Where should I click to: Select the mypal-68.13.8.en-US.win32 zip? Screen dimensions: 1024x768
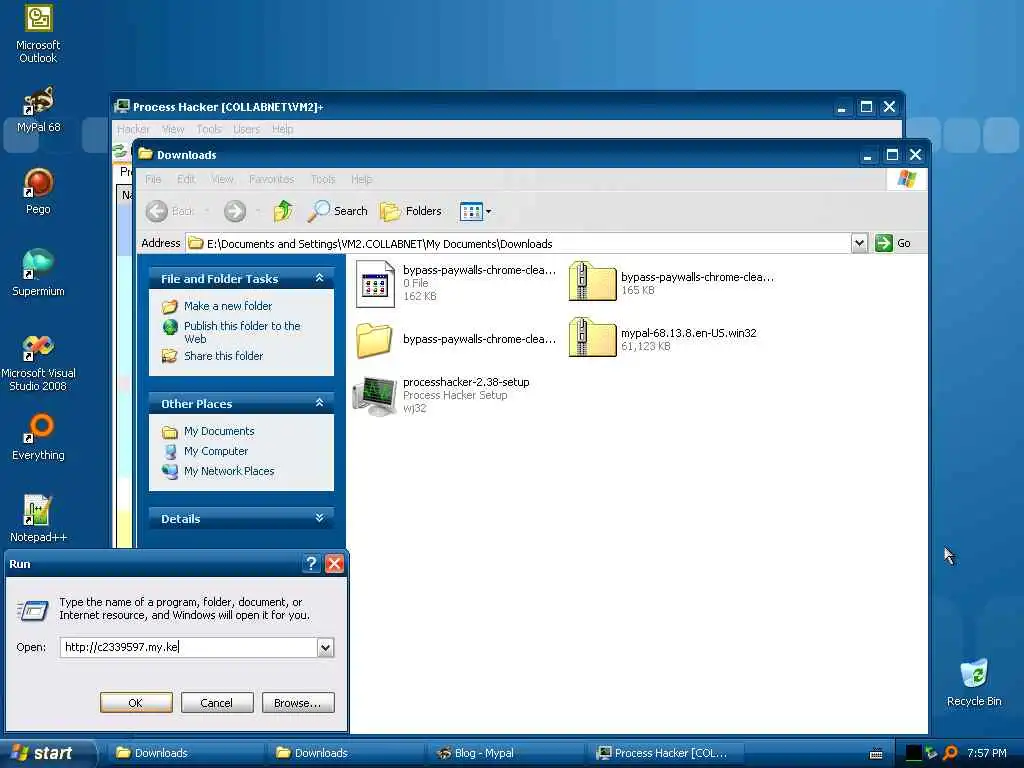click(663, 338)
